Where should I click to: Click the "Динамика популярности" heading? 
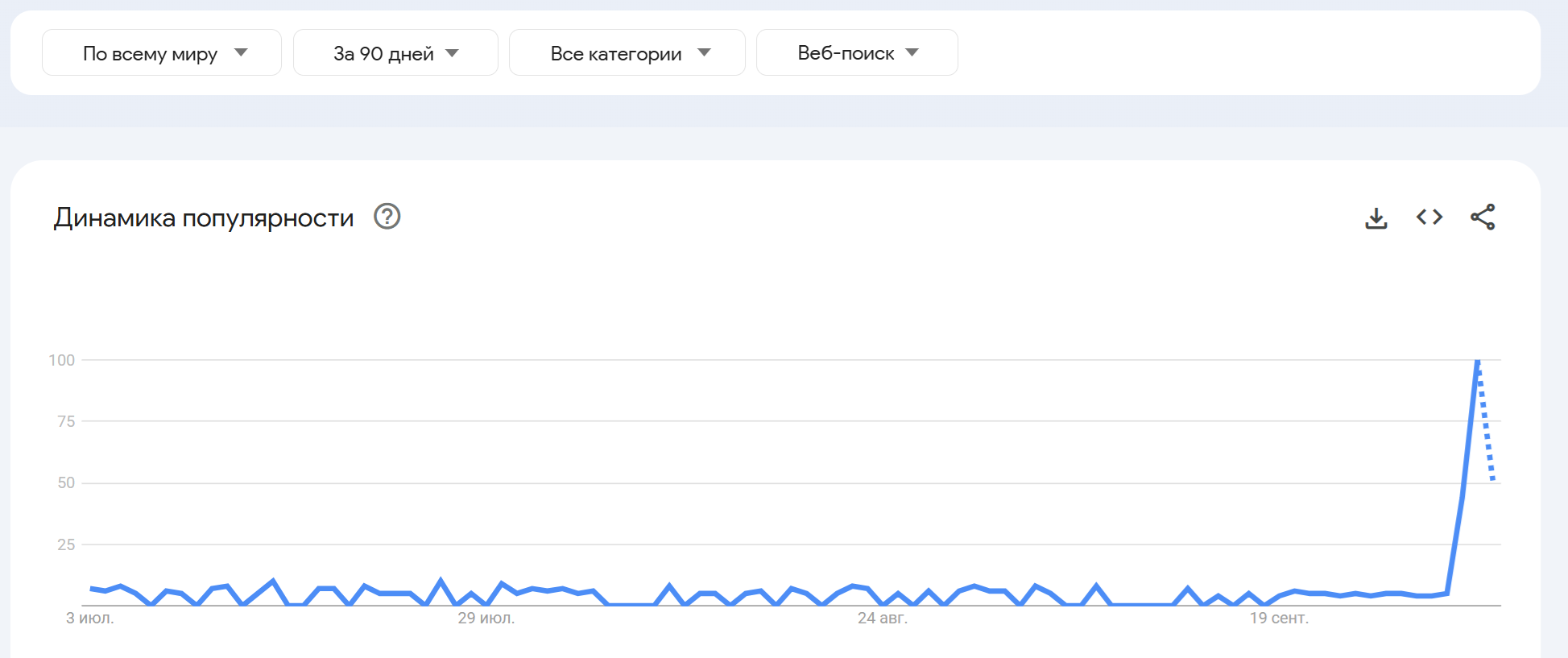[204, 217]
